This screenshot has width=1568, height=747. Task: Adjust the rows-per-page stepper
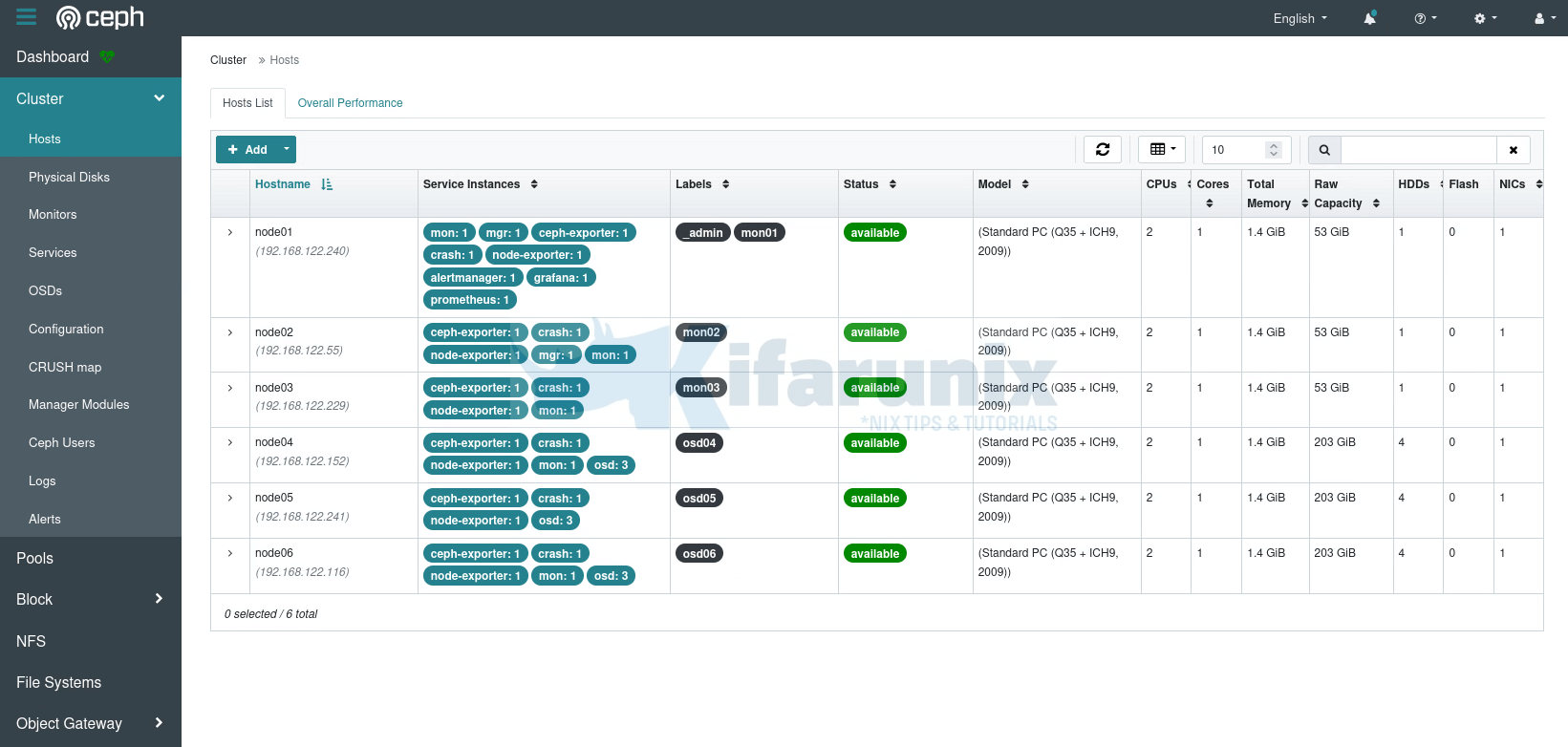(1273, 150)
